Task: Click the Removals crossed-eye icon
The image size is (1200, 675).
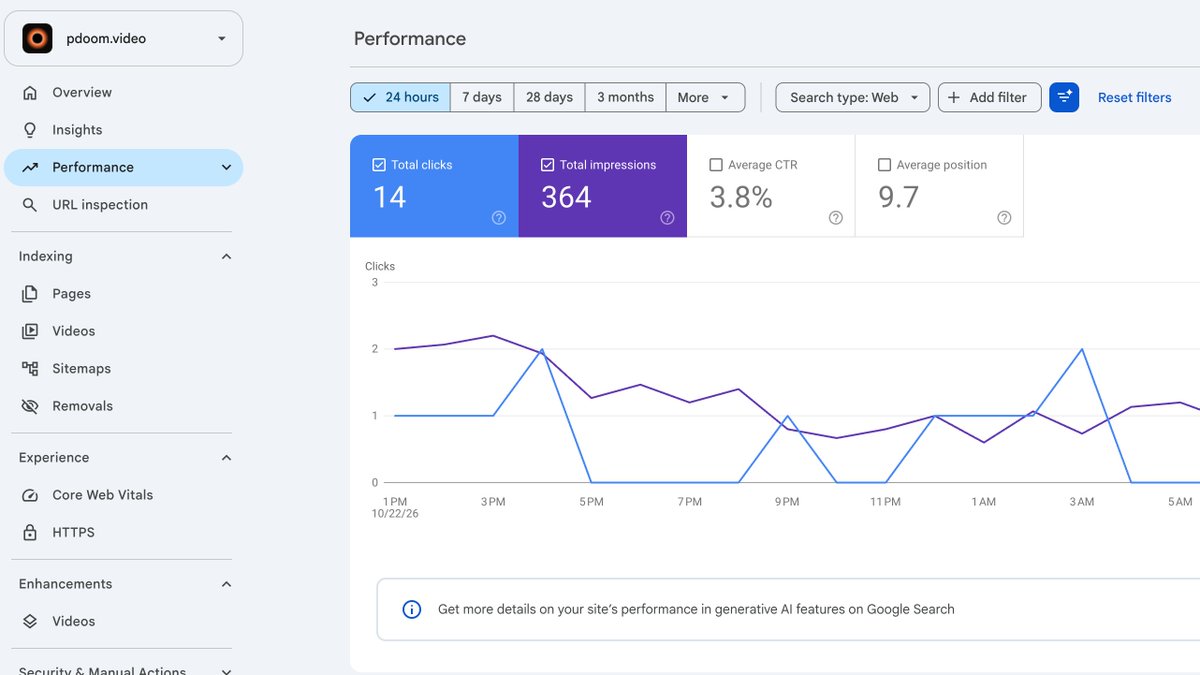Action: [30, 406]
